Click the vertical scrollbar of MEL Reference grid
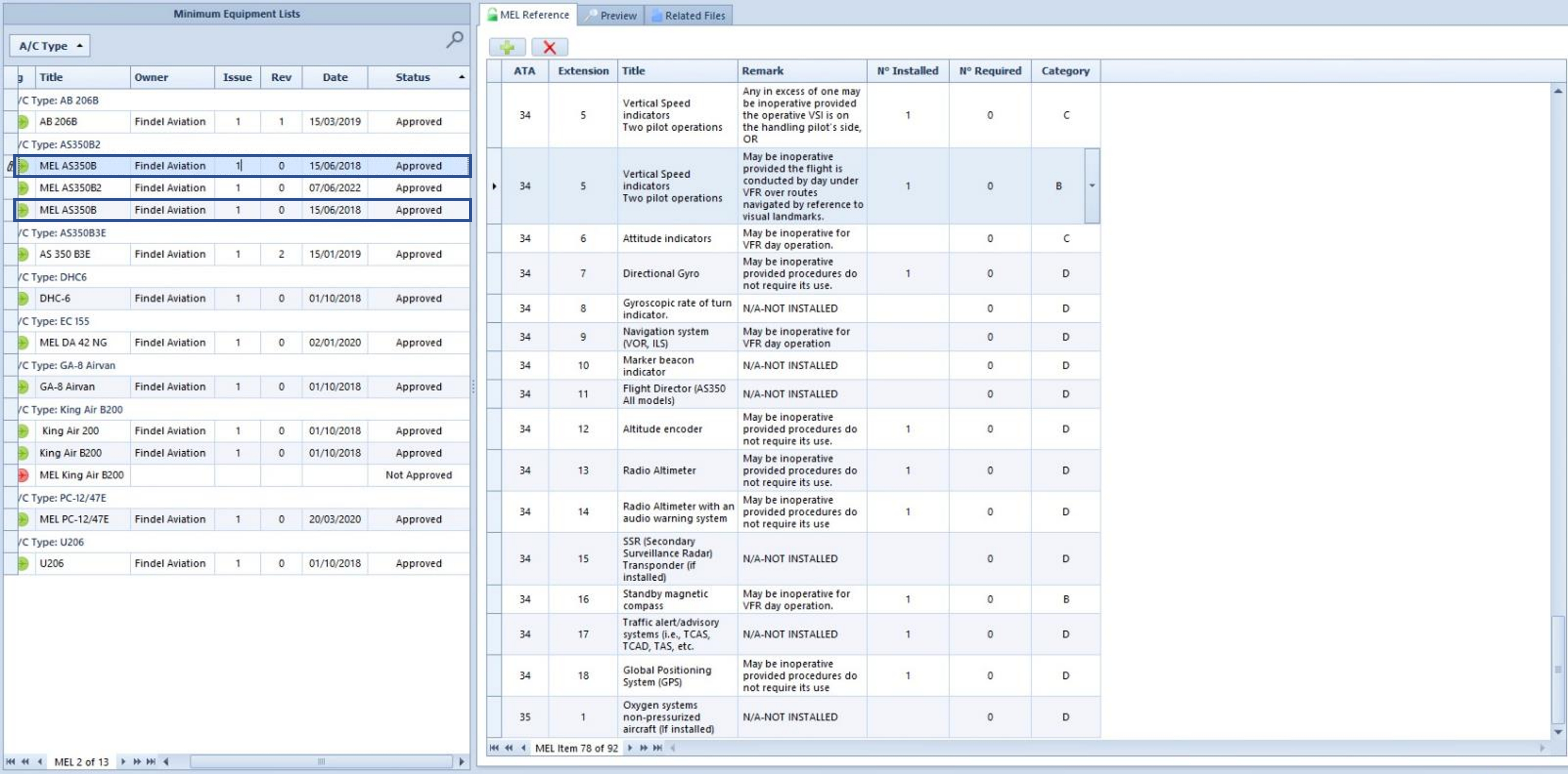The height and width of the screenshot is (774, 1568). tap(1558, 669)
